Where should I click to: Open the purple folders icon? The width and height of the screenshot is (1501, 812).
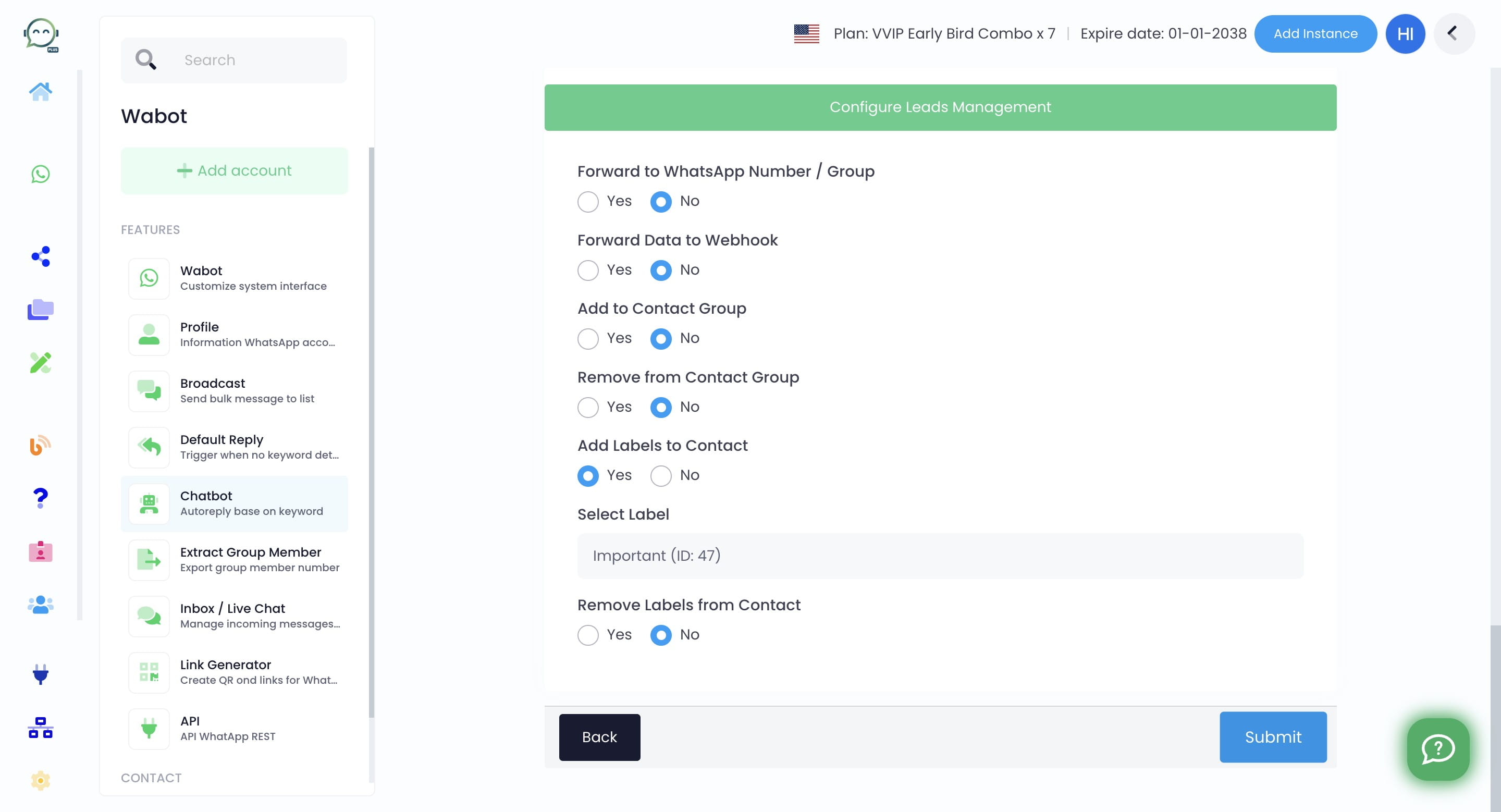40,309
